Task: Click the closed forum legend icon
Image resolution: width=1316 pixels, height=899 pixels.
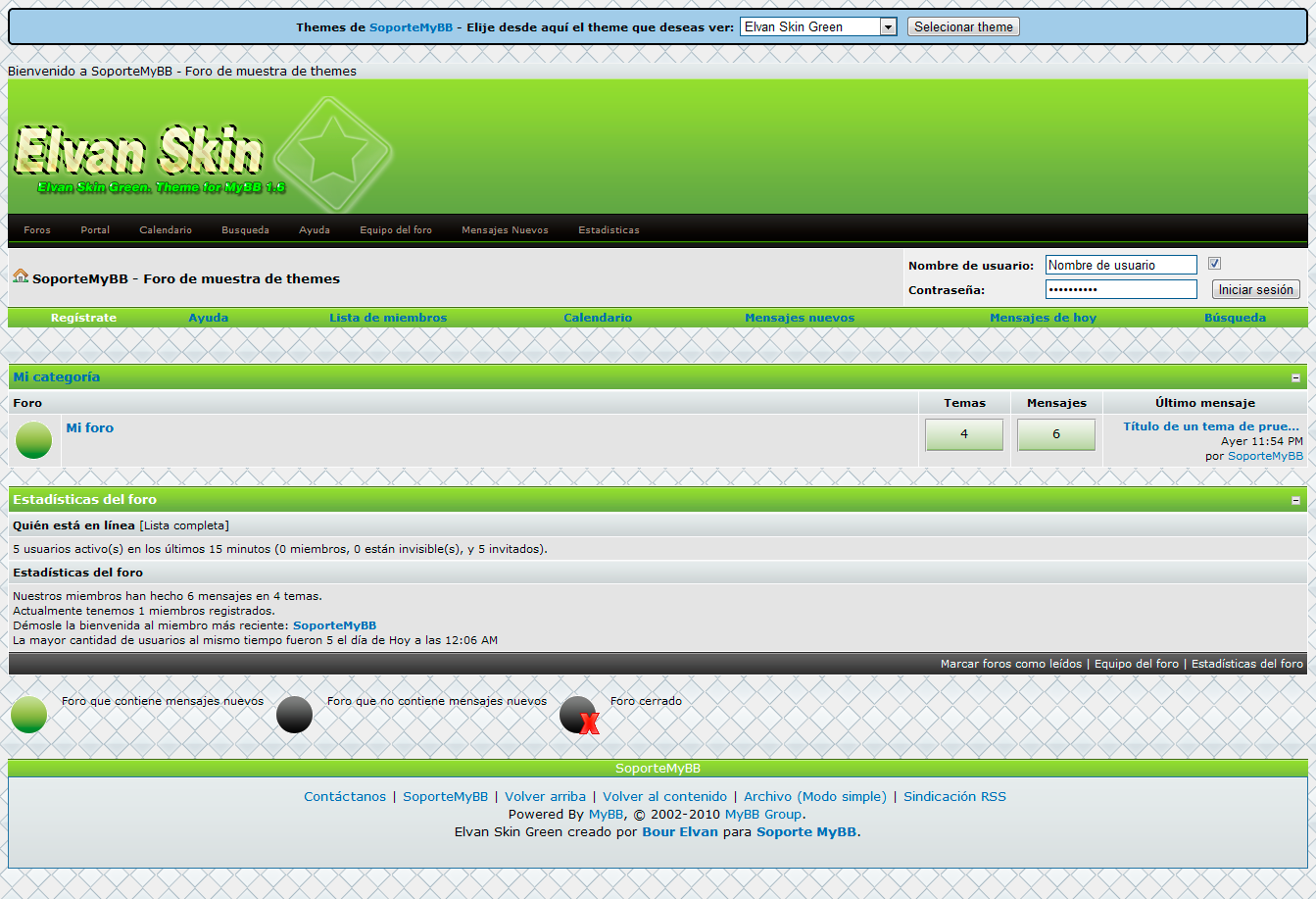Action: coord(579,715)
